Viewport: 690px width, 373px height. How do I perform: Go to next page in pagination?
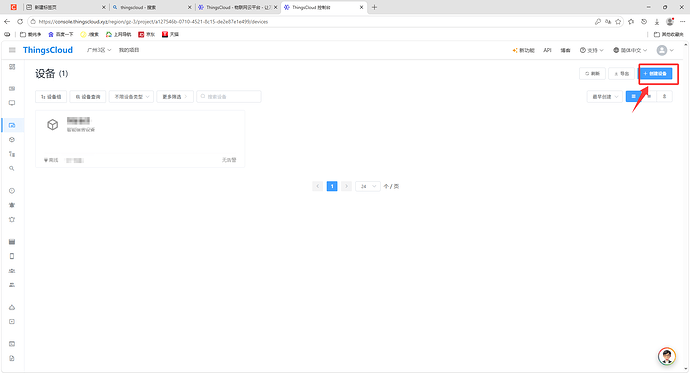pos(347,186)
